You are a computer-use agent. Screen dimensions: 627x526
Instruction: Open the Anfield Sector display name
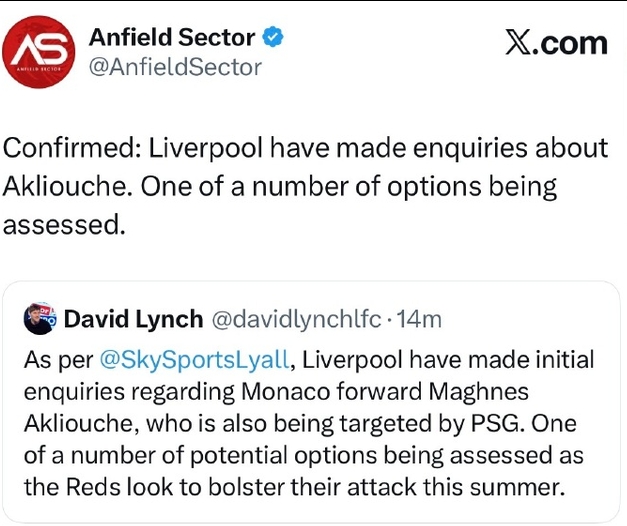[x=172, y=37]
